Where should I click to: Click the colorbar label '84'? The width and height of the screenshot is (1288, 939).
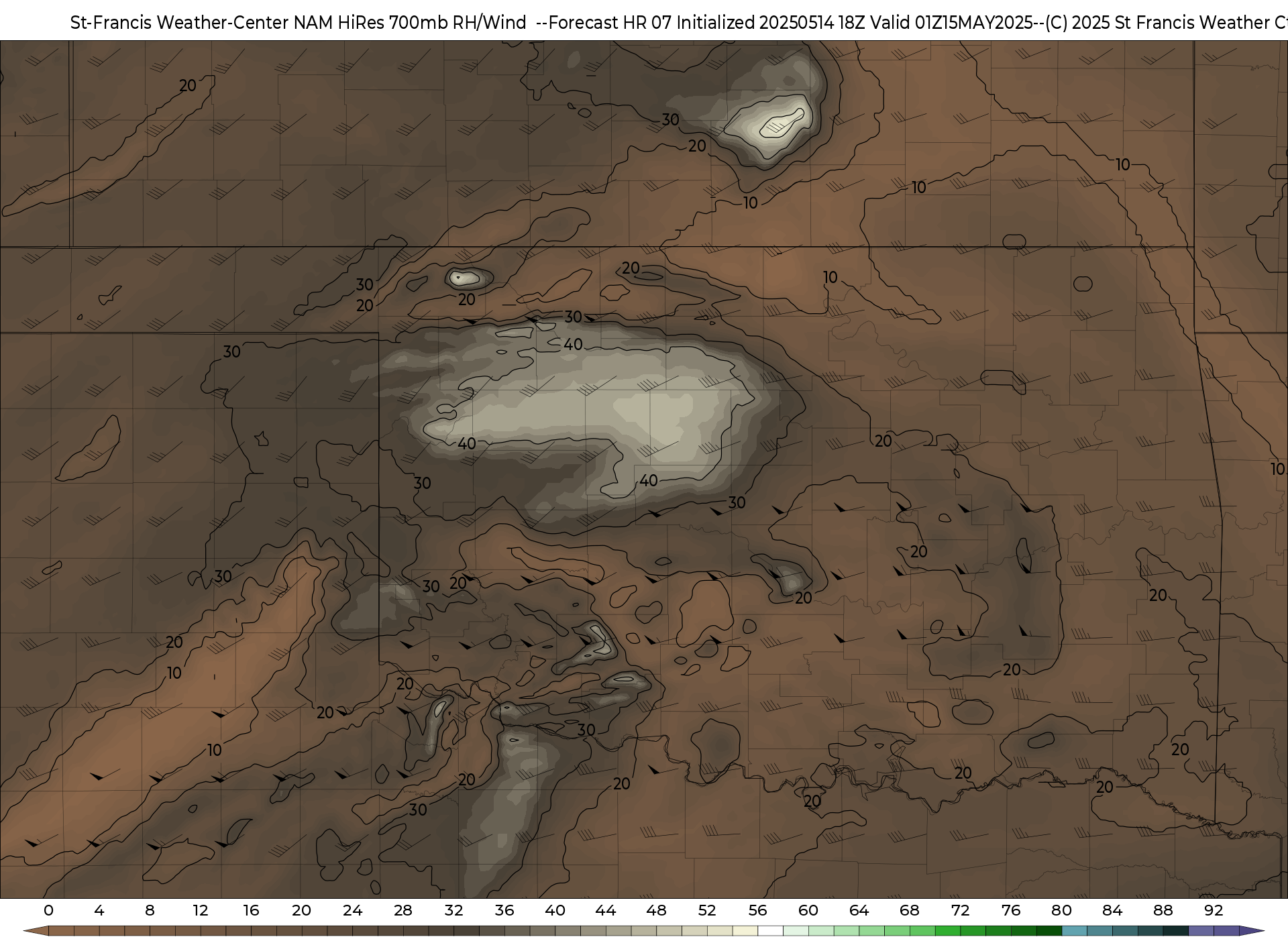pos(1112,910)
